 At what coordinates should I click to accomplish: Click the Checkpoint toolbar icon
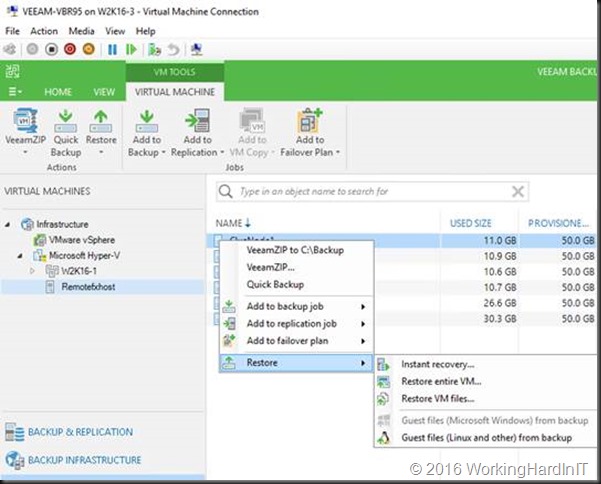coord(154,49)
